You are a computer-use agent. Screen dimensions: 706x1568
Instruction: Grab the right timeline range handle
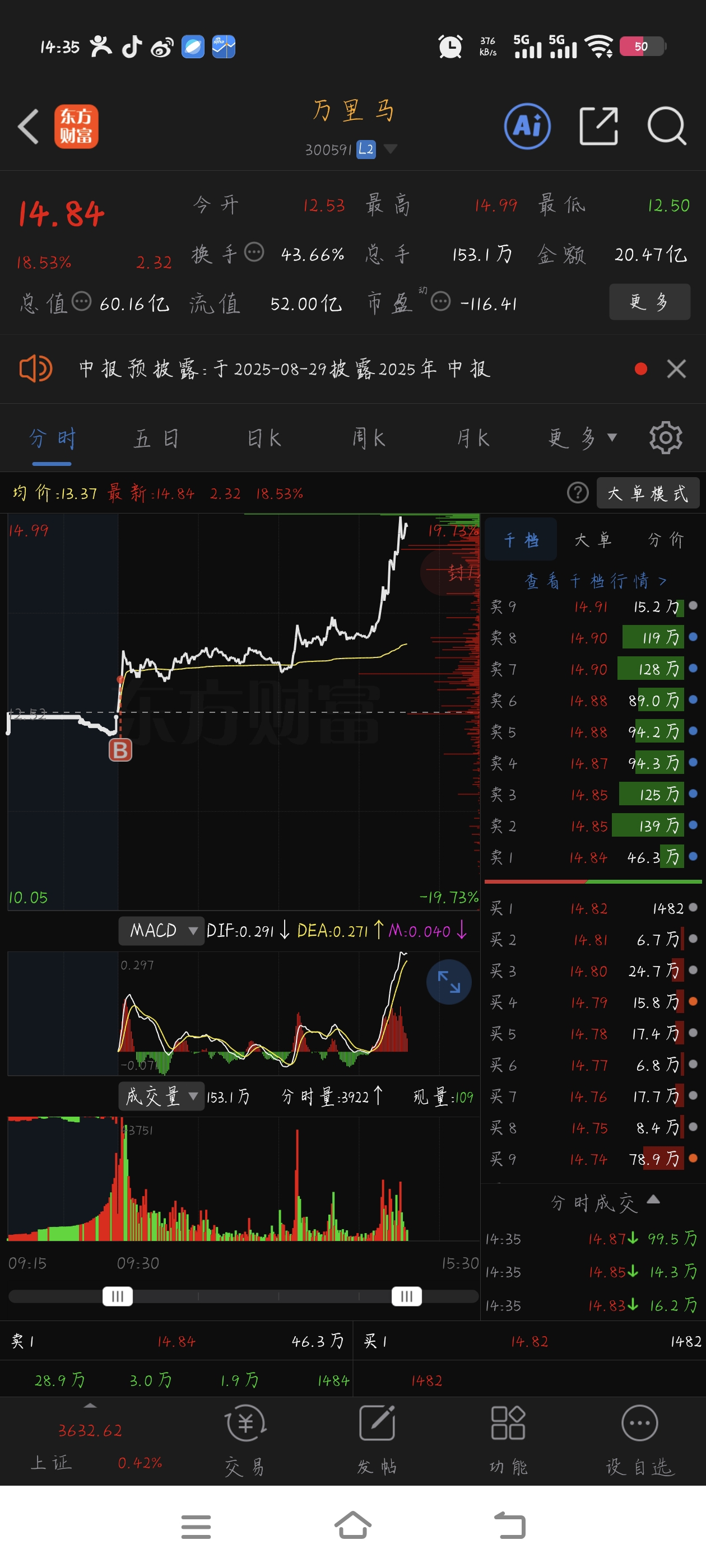[406, 1296]
